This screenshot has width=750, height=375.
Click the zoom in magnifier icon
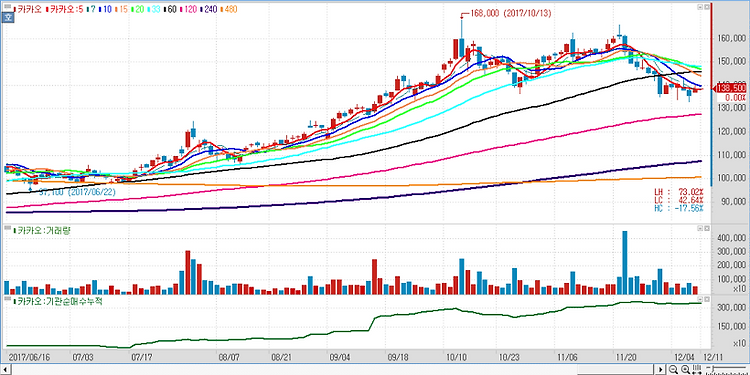click(685, 369)
